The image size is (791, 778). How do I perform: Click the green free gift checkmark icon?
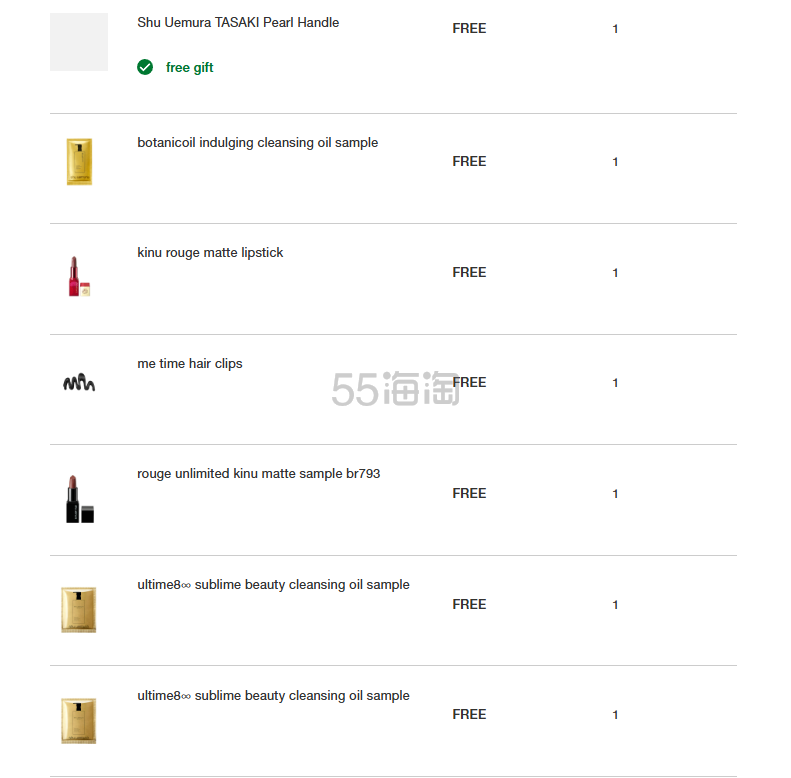click(x=145, y=67)
